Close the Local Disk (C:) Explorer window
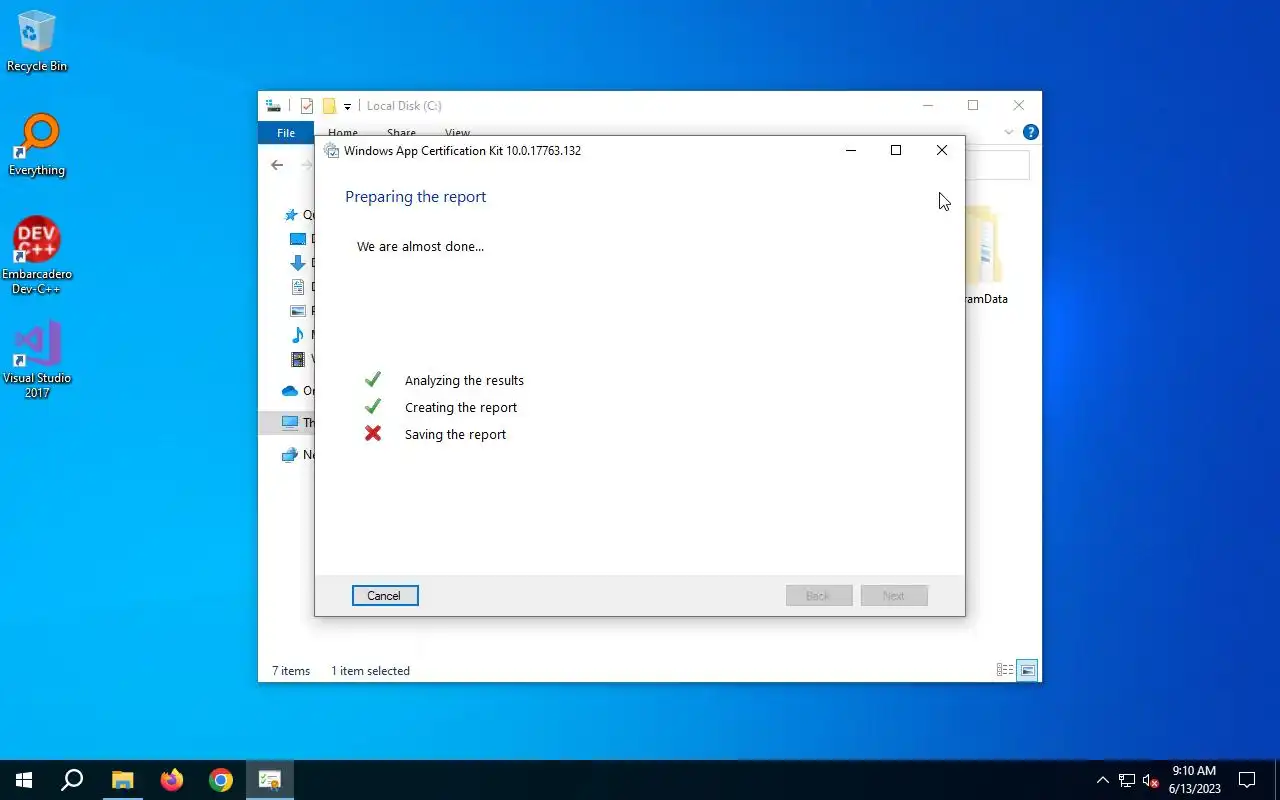 (1018, 105)
